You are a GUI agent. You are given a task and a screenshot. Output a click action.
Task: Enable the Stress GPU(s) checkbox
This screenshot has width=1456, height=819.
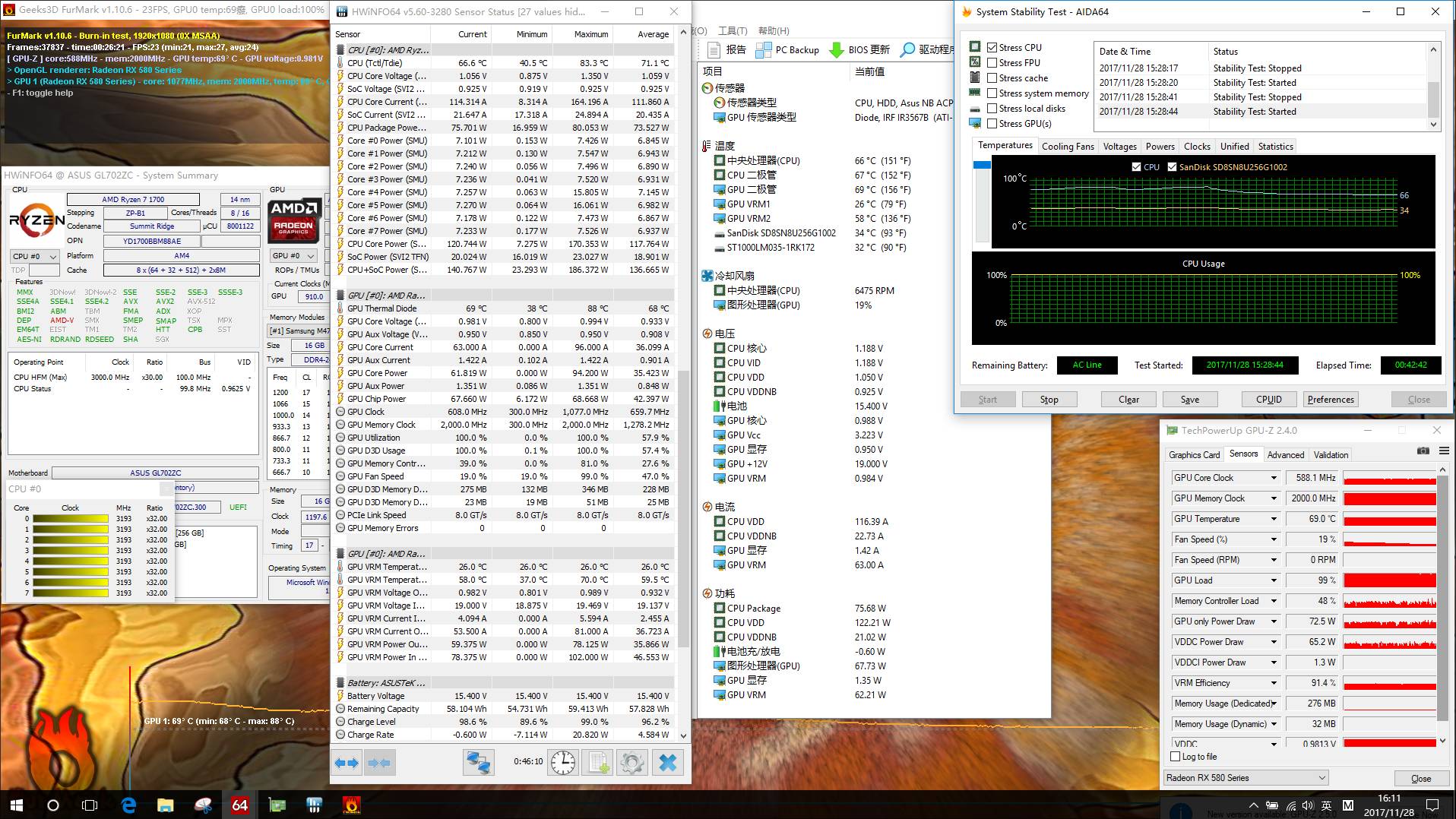(x=992, y=123)
